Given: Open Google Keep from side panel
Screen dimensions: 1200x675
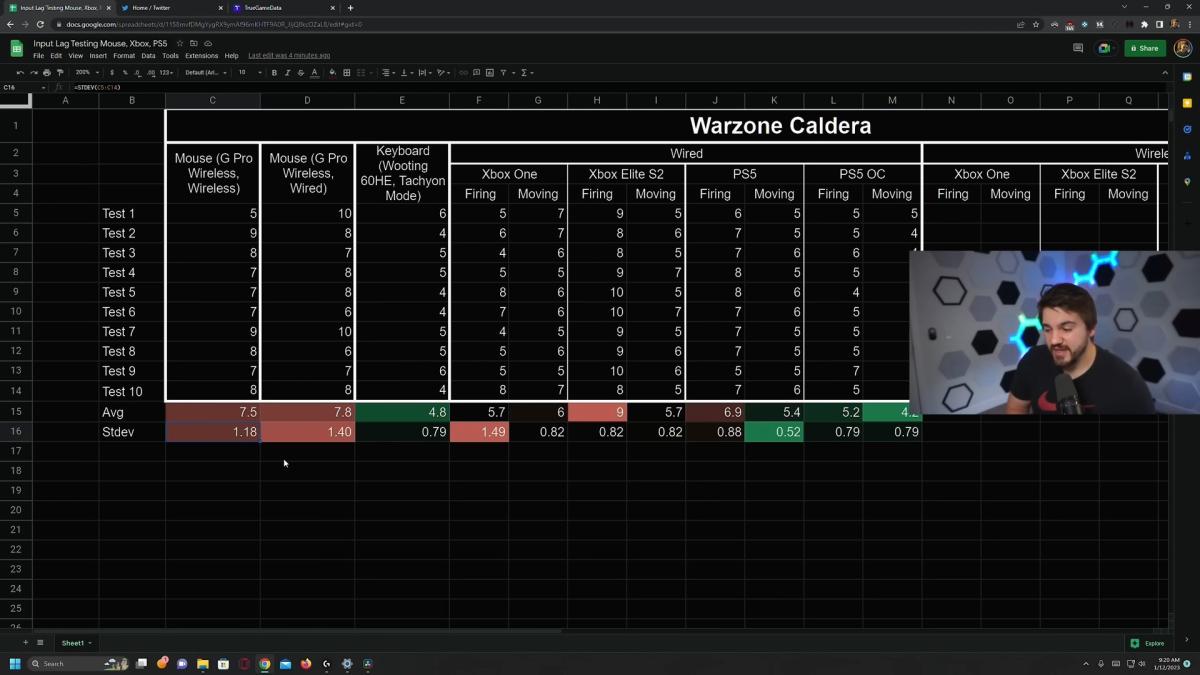Looking at the screenshot, I should [x=1187, y=103].
